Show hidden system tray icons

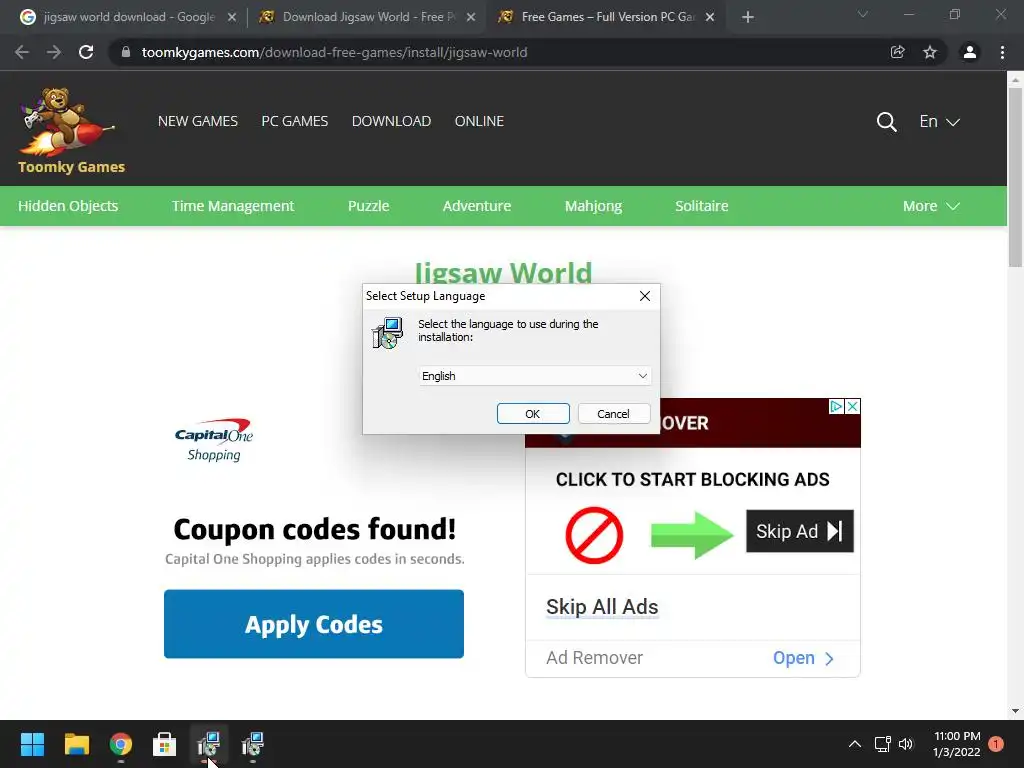[x=854, y=744]
